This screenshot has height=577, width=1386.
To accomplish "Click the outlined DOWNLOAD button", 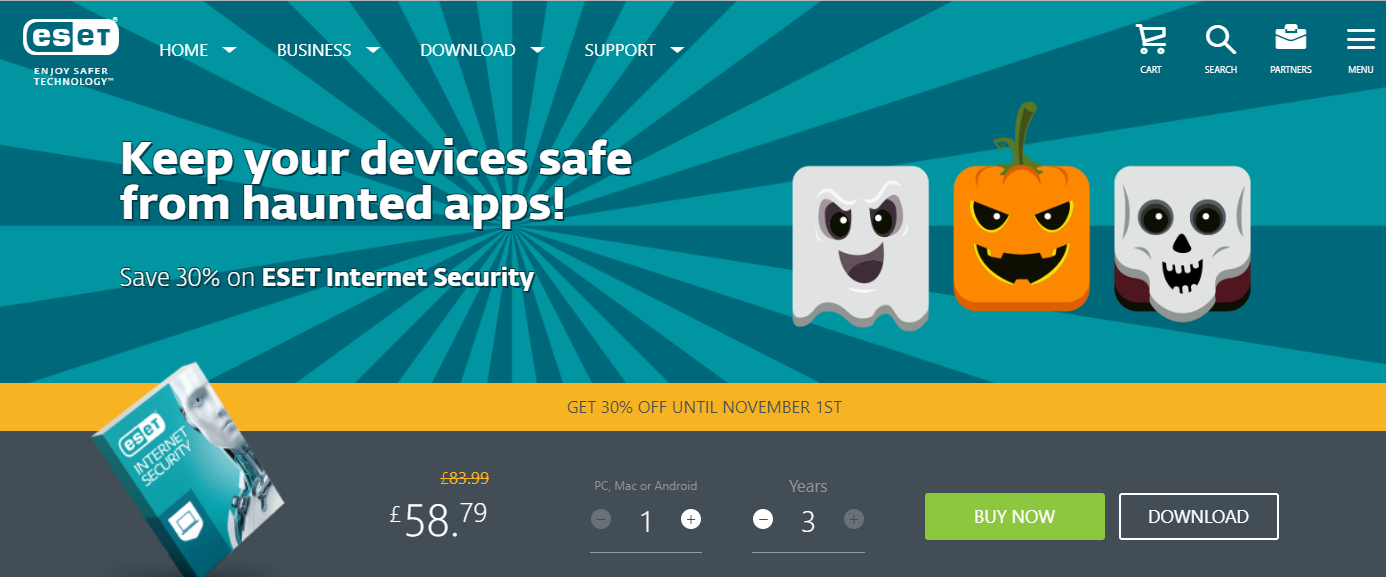I will 1198,517.
